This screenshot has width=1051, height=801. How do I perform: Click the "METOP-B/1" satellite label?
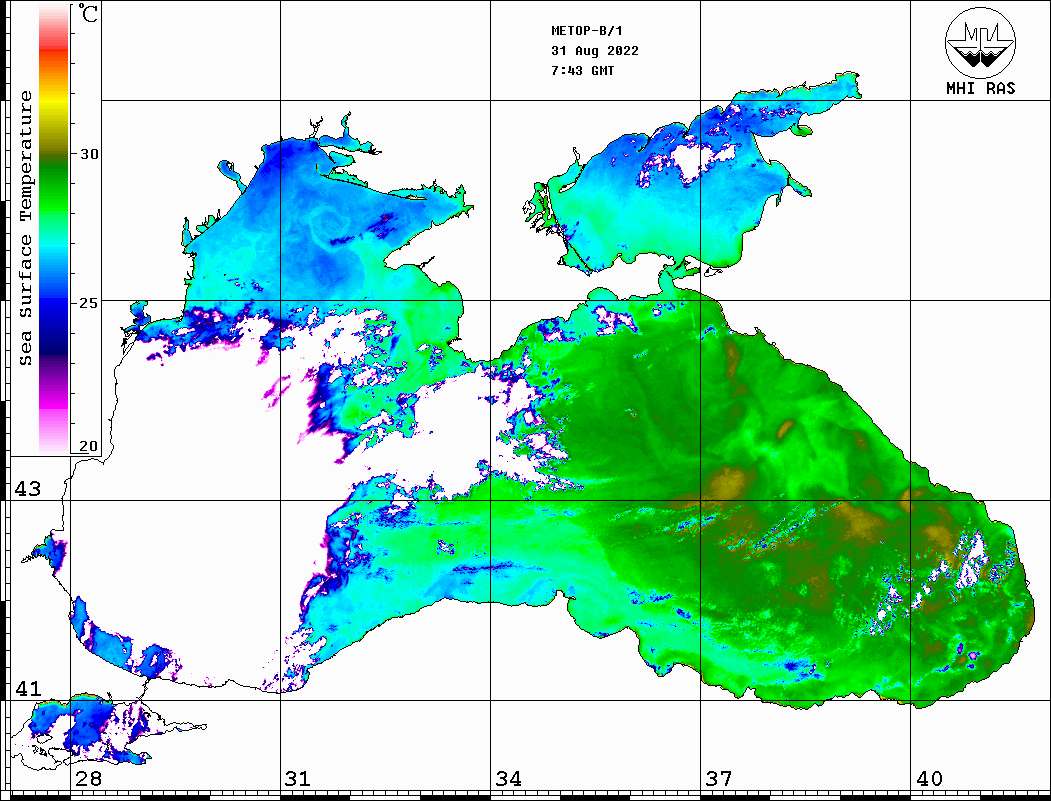click(586, 31)
